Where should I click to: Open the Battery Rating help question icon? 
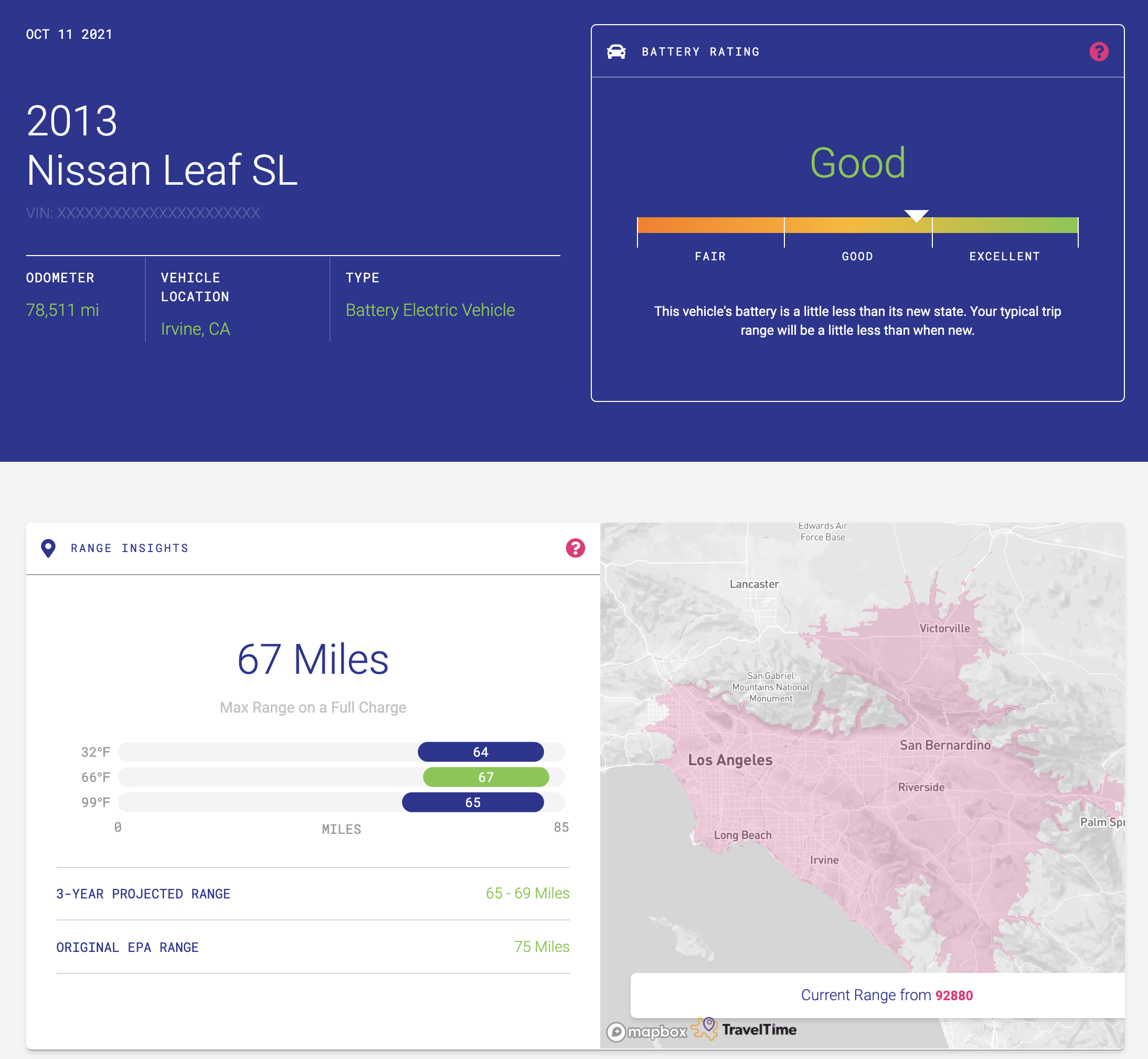pos(1098,51)
